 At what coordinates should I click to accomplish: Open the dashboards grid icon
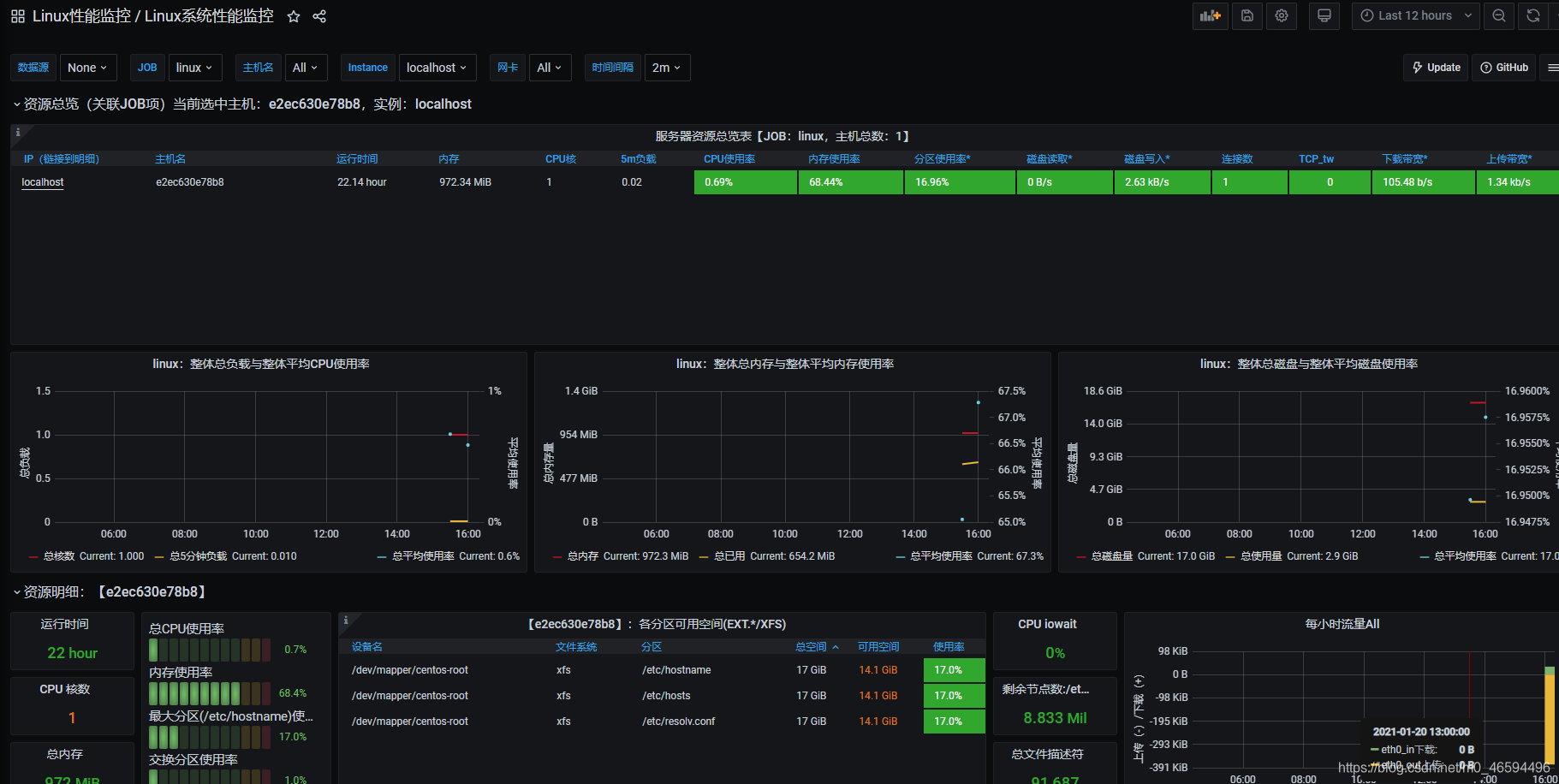point(18,16)
